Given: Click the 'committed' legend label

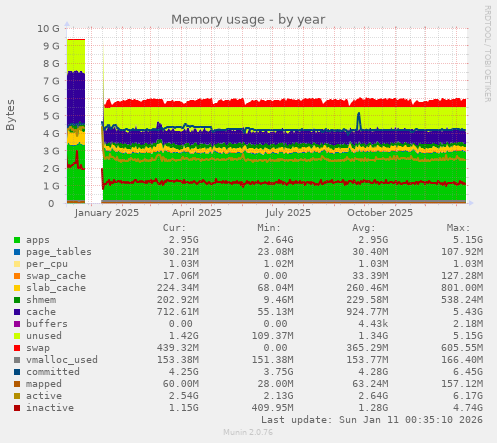Looking at the screenshot, I should (x=53, y=372).
